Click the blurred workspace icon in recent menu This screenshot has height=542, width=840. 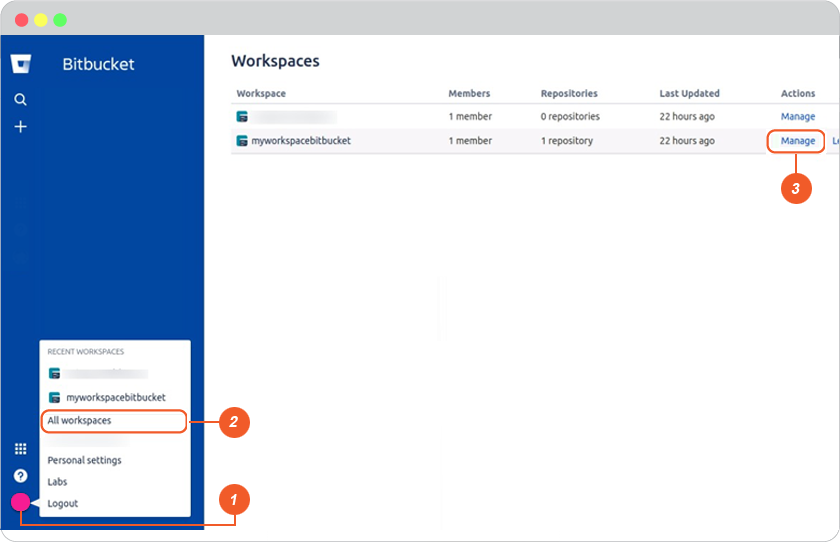54,373
